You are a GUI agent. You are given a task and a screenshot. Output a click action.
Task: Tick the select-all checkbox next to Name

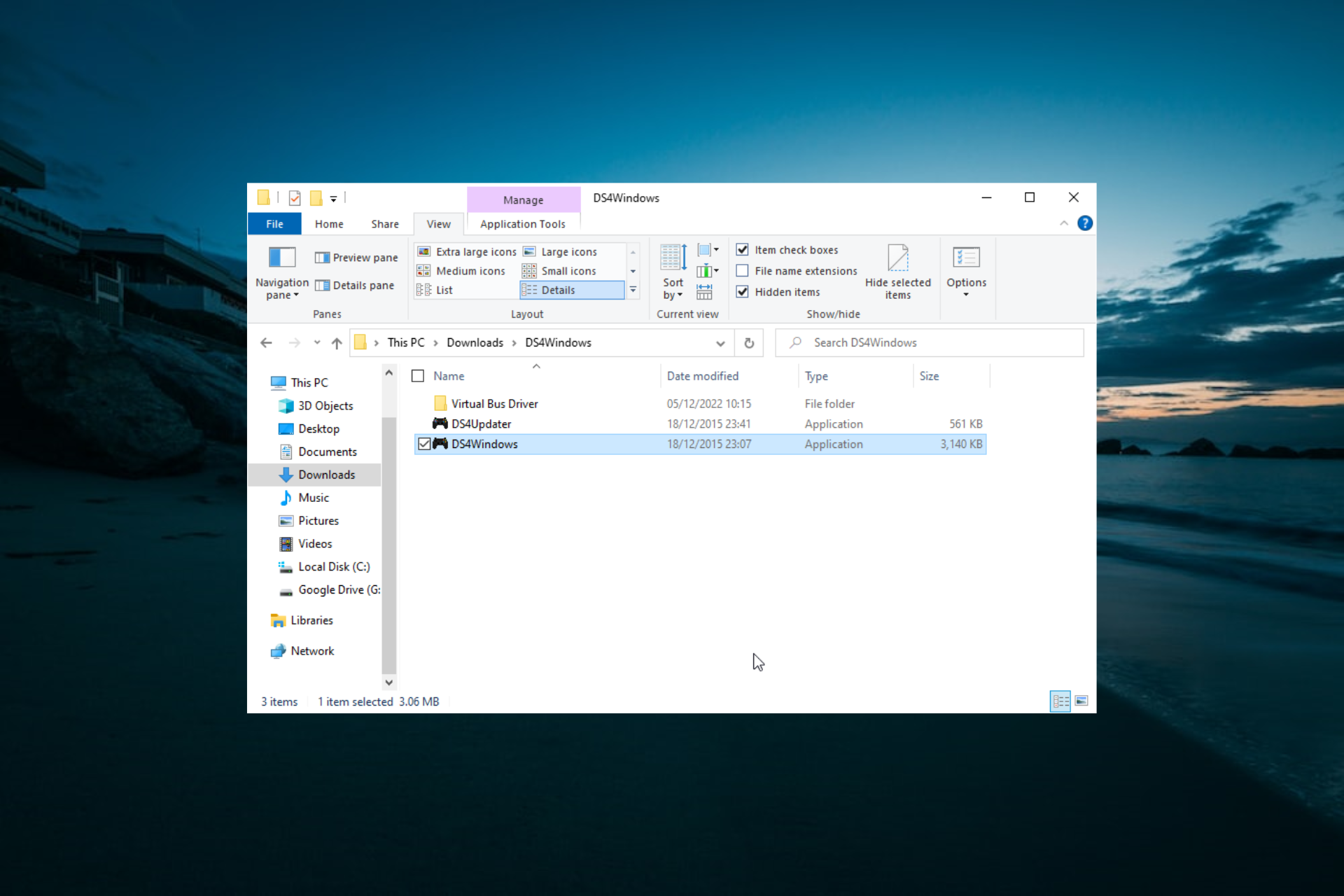pos(418,376)
